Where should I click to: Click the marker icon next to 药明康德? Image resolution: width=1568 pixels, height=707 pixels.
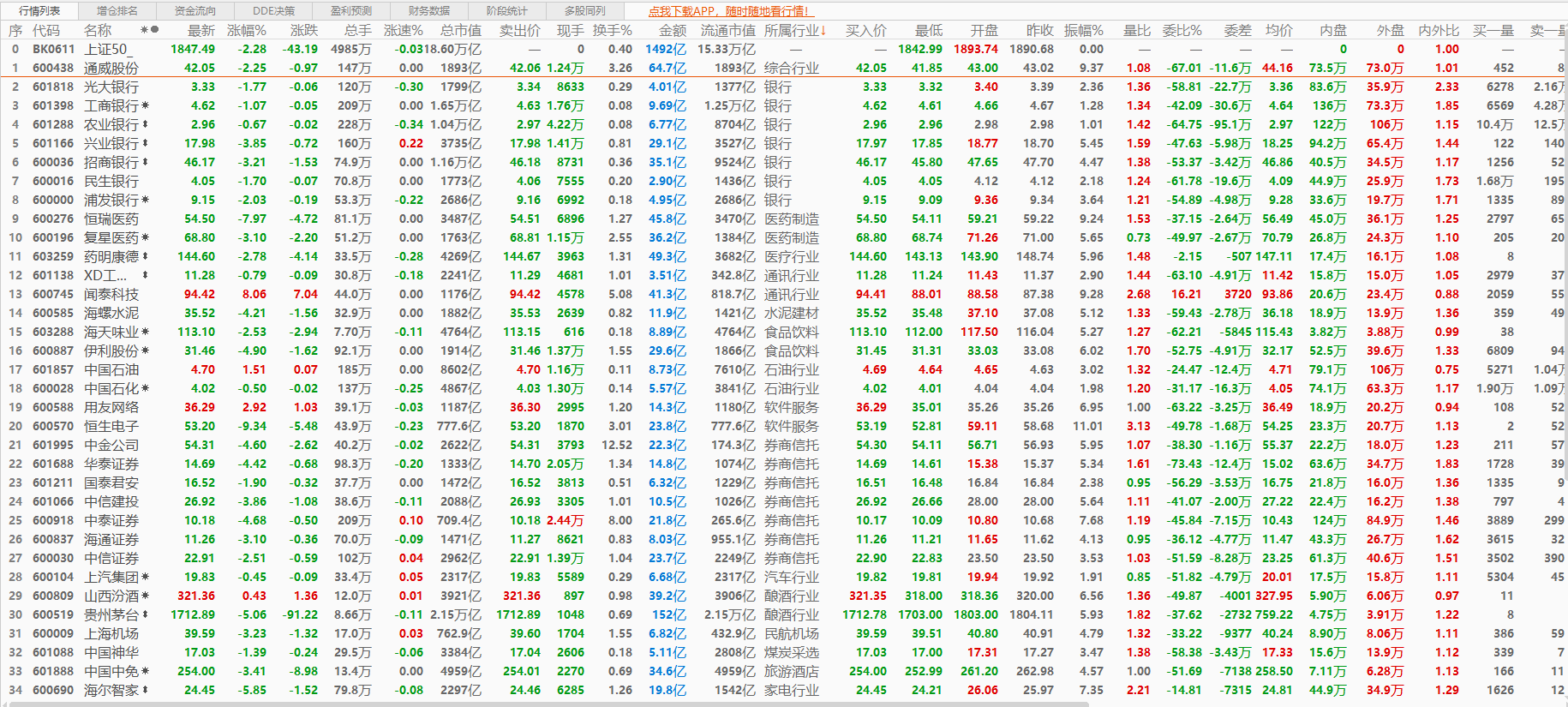(x=146, y=256)
